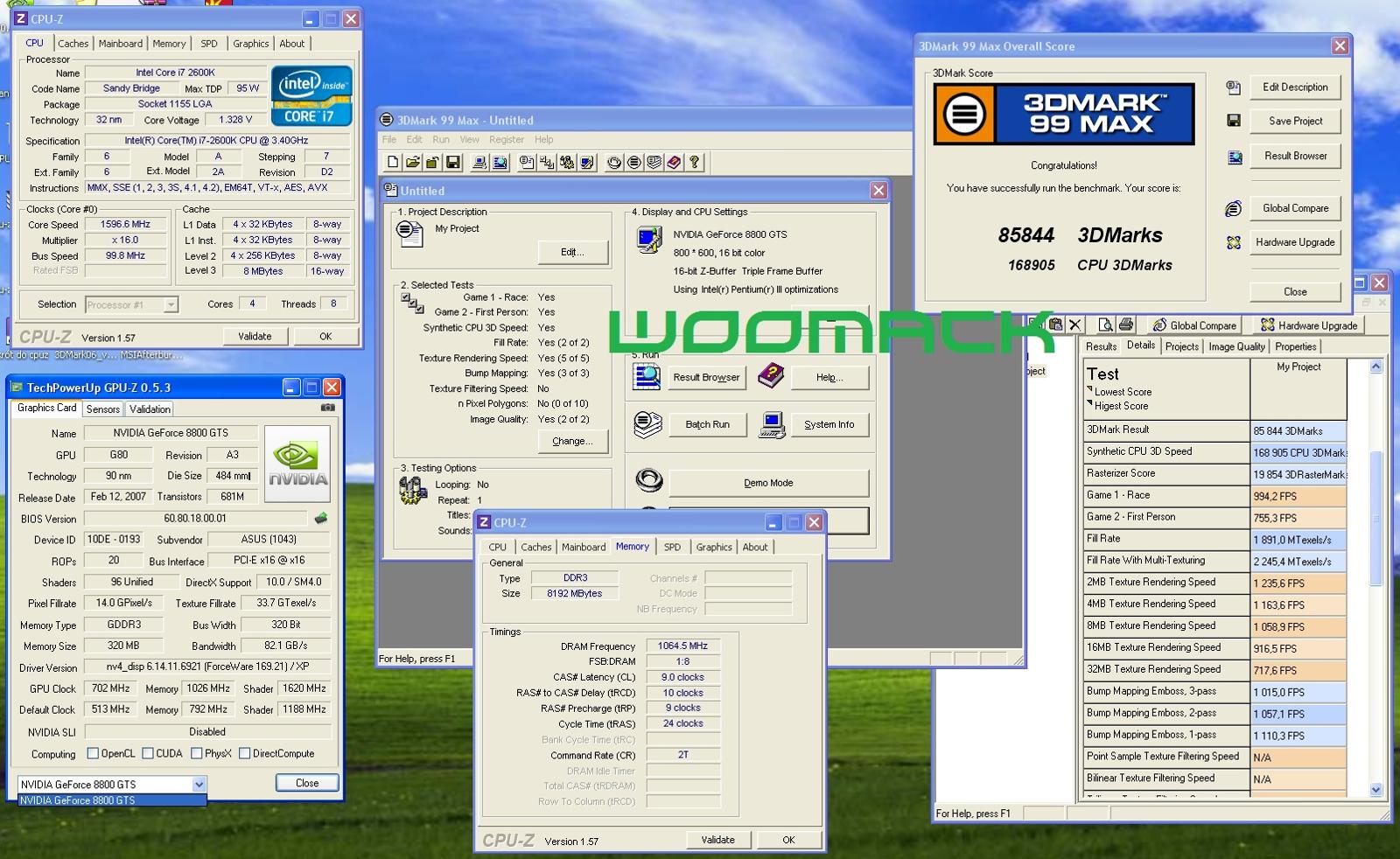This screenshot has height=859, width=1400.
Task: Click Paste icon in Result Browser toolbar
Action: [1056, 325]
